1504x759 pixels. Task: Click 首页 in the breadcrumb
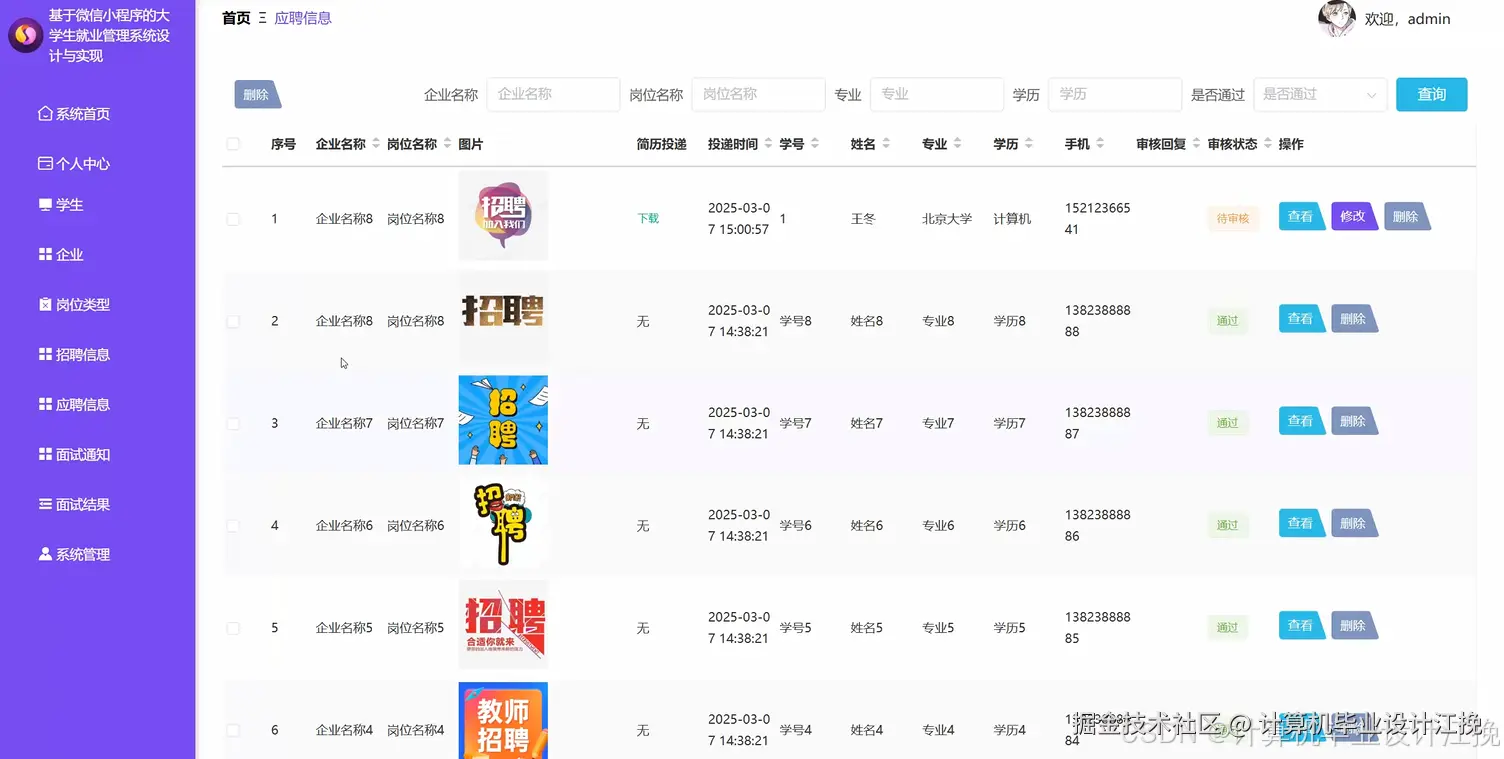236,17
